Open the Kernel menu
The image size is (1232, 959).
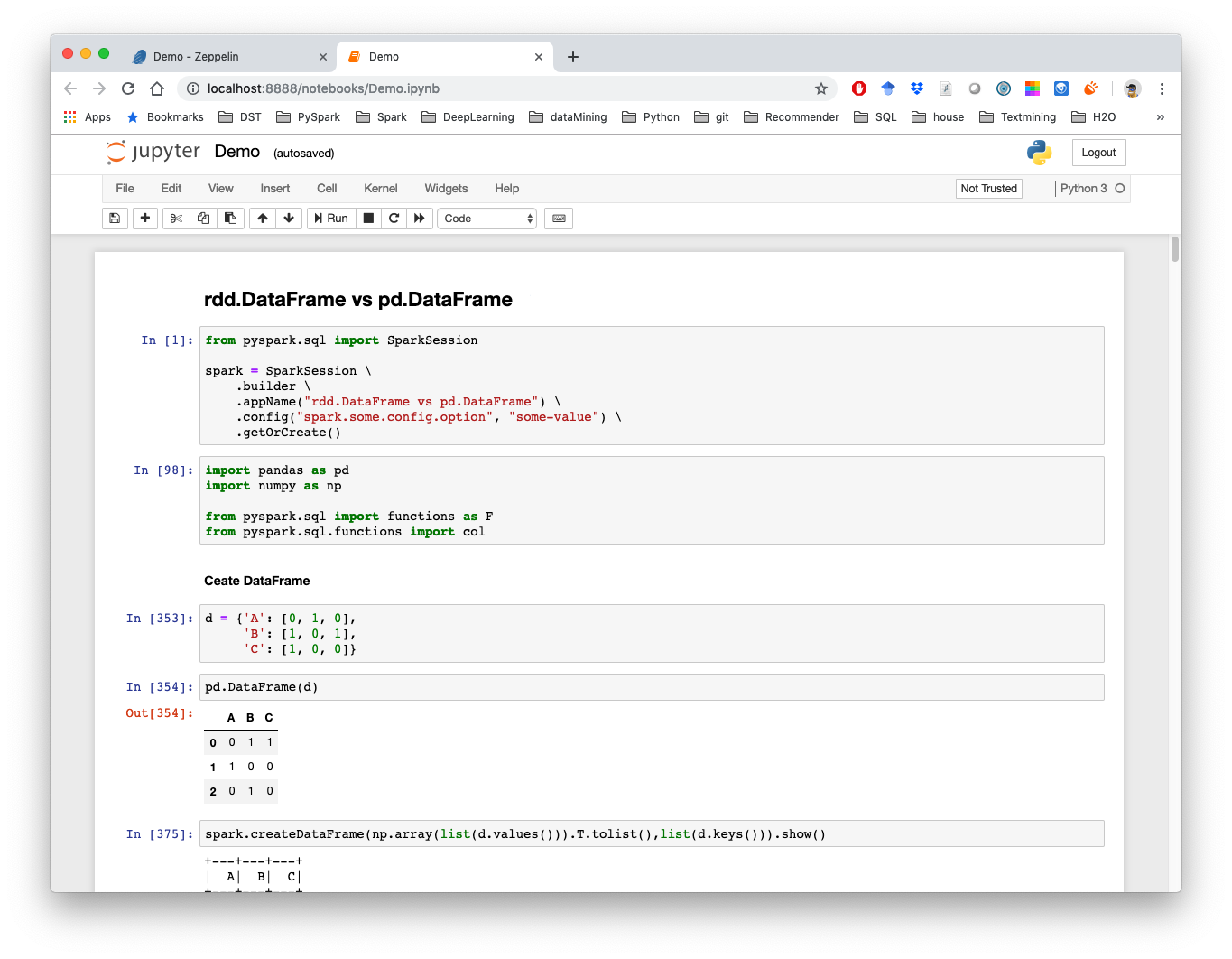(381, 189)
